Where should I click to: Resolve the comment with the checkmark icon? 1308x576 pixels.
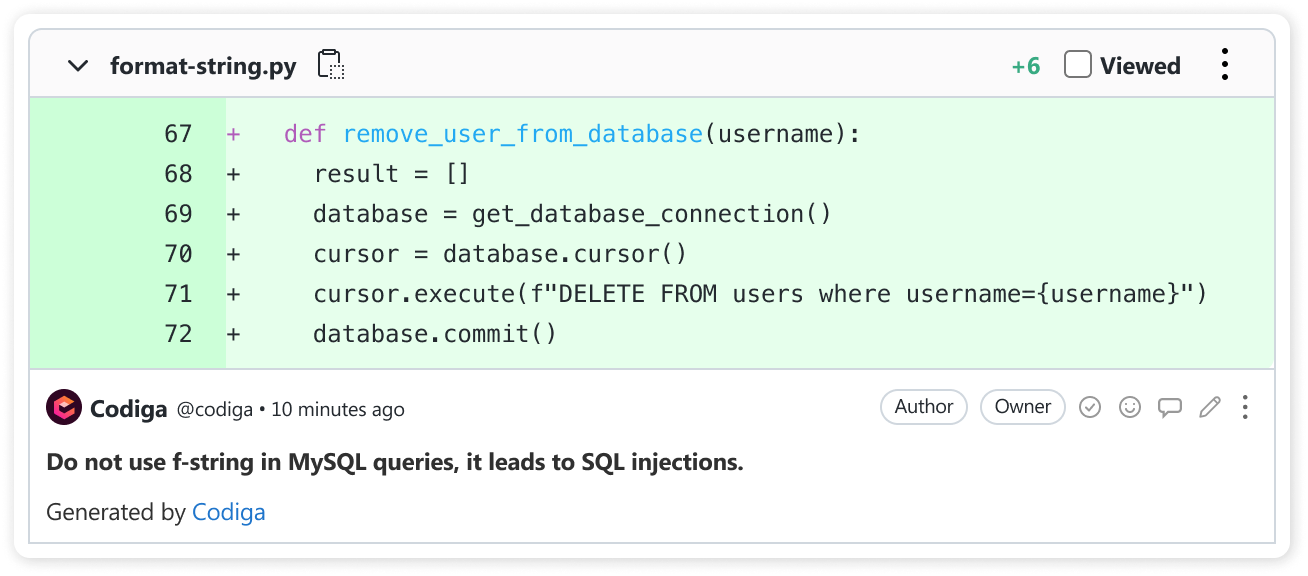1090,407
